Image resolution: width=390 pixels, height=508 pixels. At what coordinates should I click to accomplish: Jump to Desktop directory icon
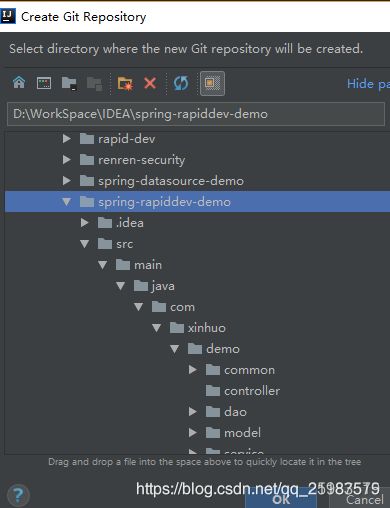[44, 83]
